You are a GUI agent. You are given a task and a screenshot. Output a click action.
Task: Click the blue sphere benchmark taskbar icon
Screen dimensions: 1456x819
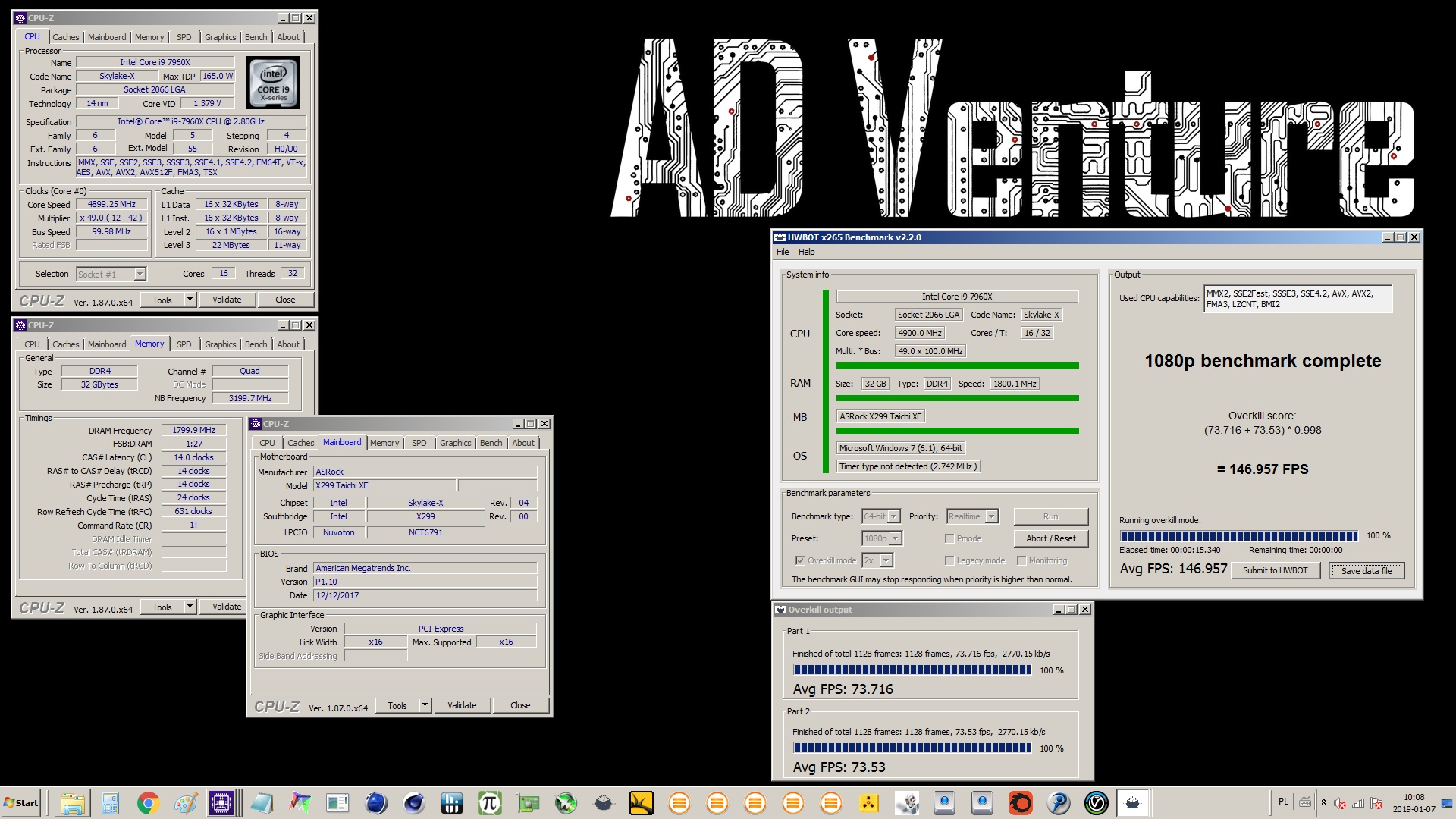pos(375,803)
